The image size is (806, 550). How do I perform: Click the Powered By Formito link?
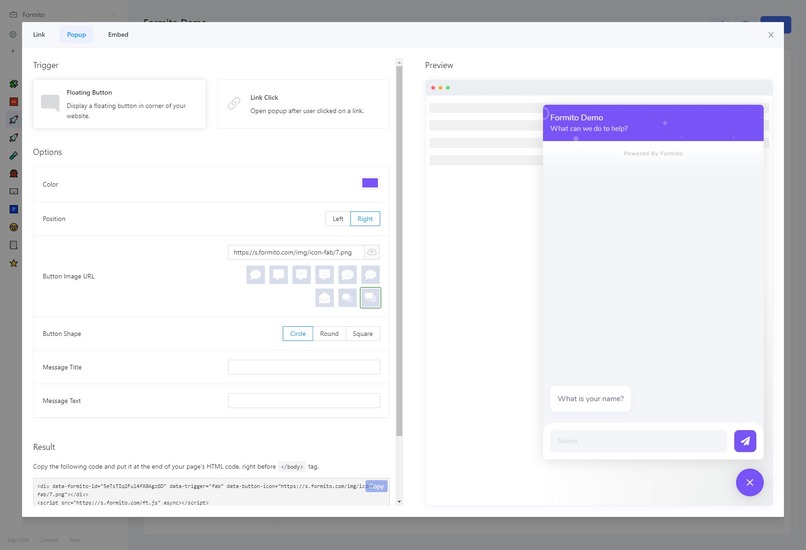coord(653,153)
